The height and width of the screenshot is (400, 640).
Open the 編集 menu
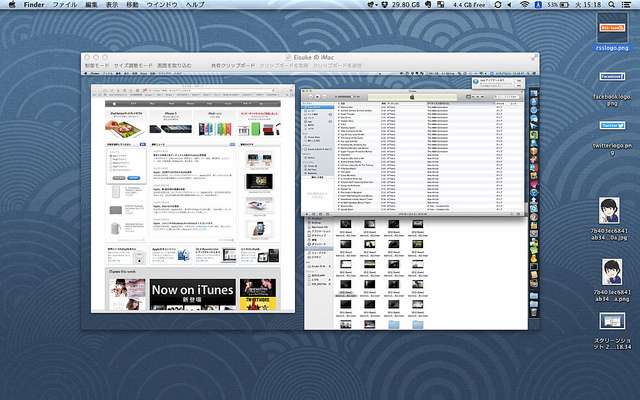pos(91,4)
